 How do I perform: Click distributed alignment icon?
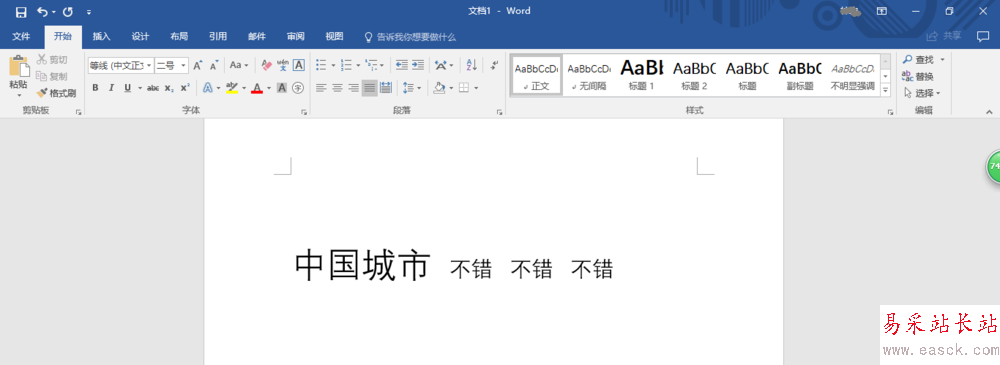tap(386, 87)
